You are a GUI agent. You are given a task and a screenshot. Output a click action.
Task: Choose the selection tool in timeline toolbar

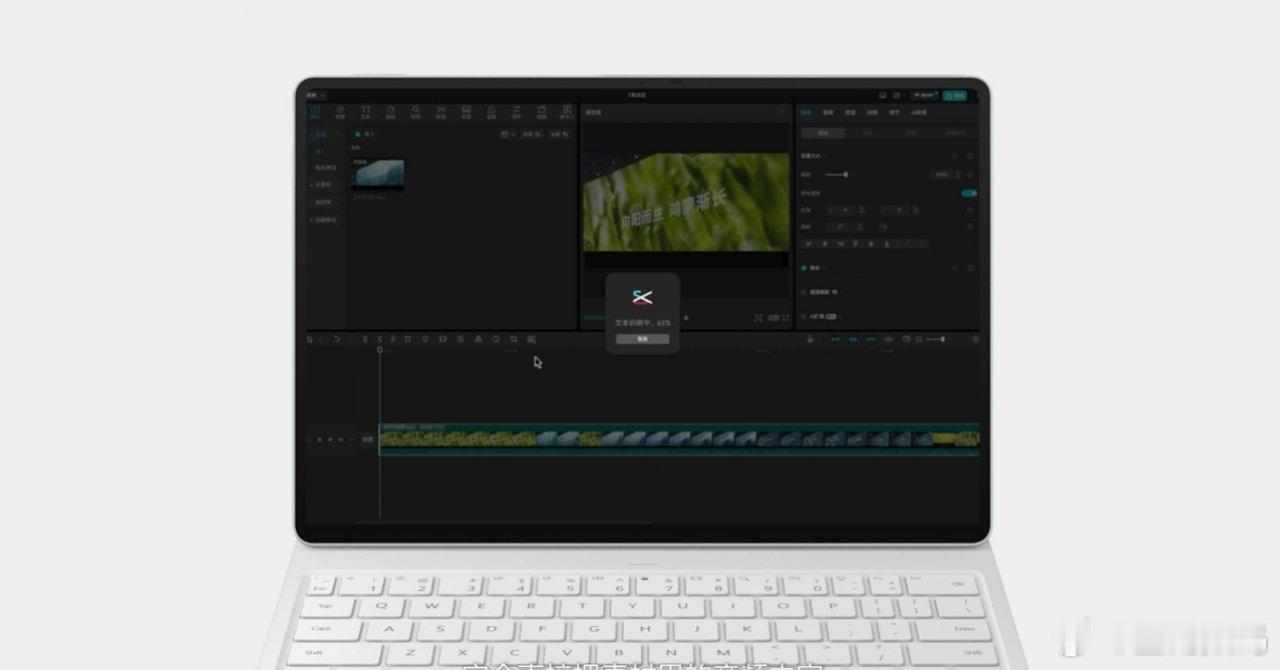click(x=311, y=339)
